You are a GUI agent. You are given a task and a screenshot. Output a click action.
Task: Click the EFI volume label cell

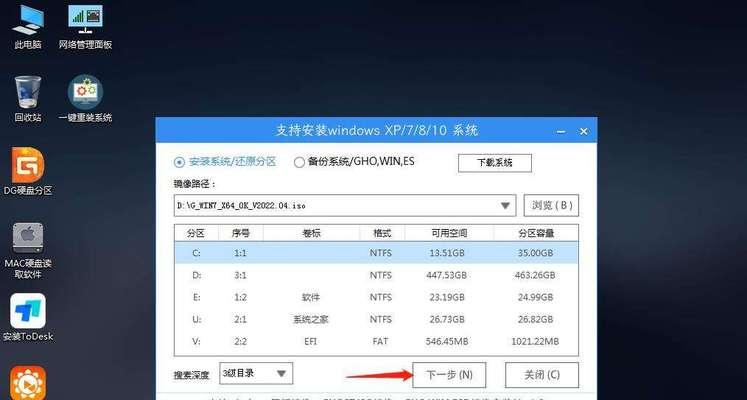pyautogui.click(x=311, y=341)
